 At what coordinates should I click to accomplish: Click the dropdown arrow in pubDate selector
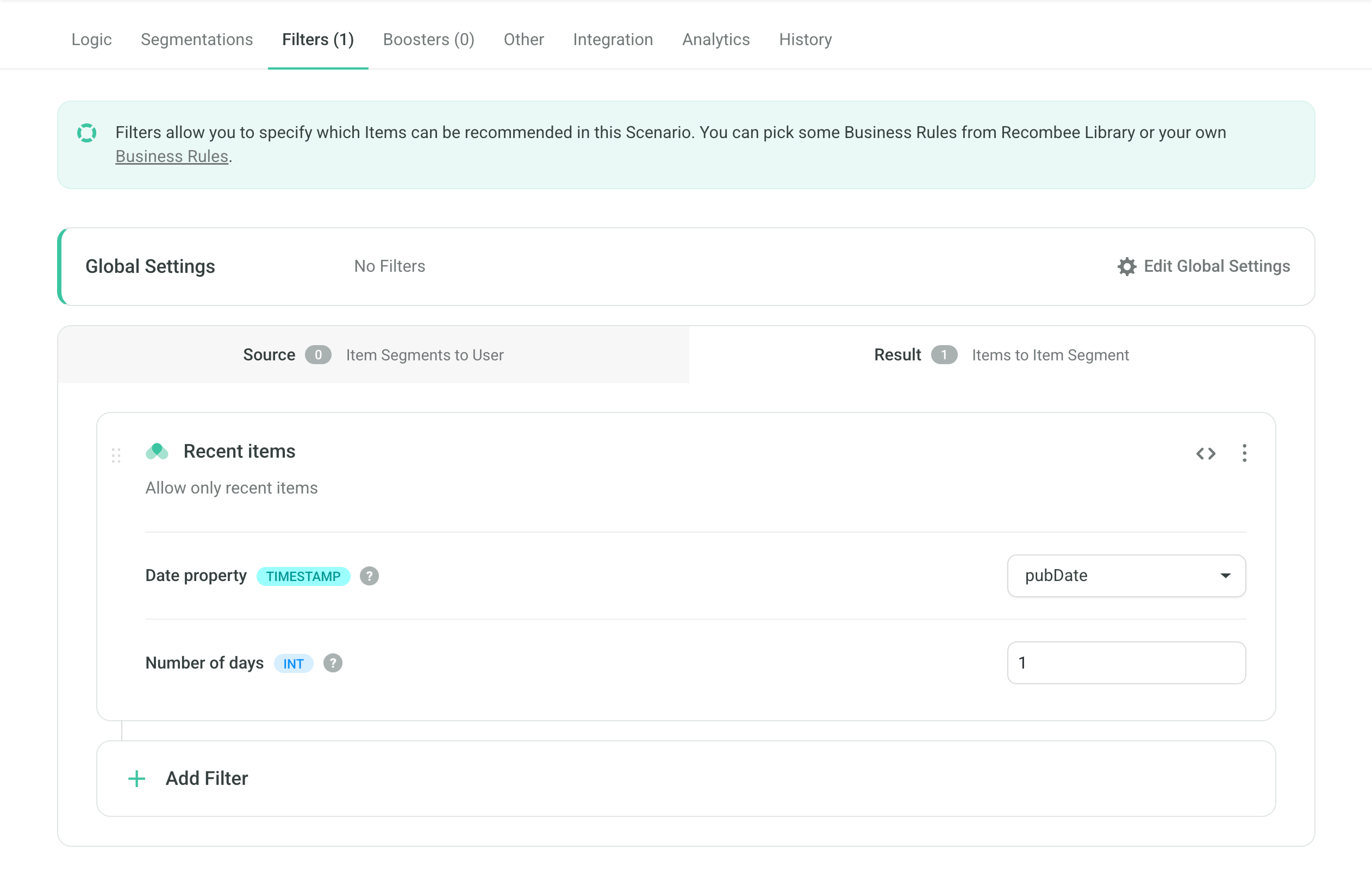1225,576
